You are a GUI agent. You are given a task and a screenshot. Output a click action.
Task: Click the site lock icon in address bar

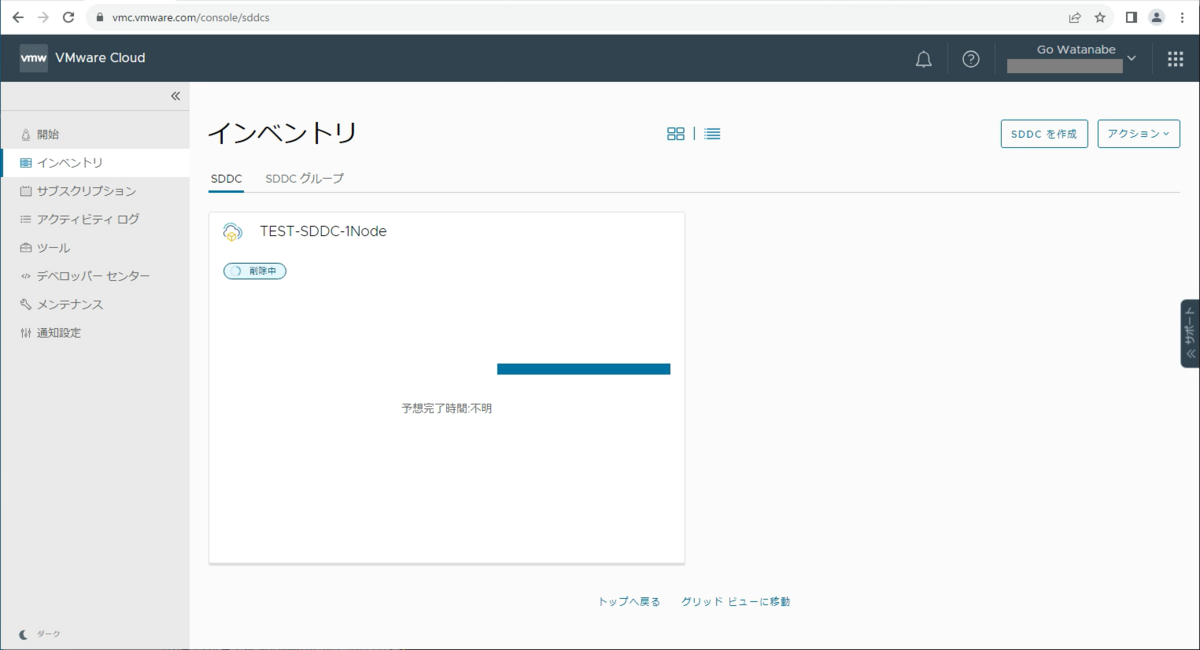pyautogui.click(x=99, y=17)
